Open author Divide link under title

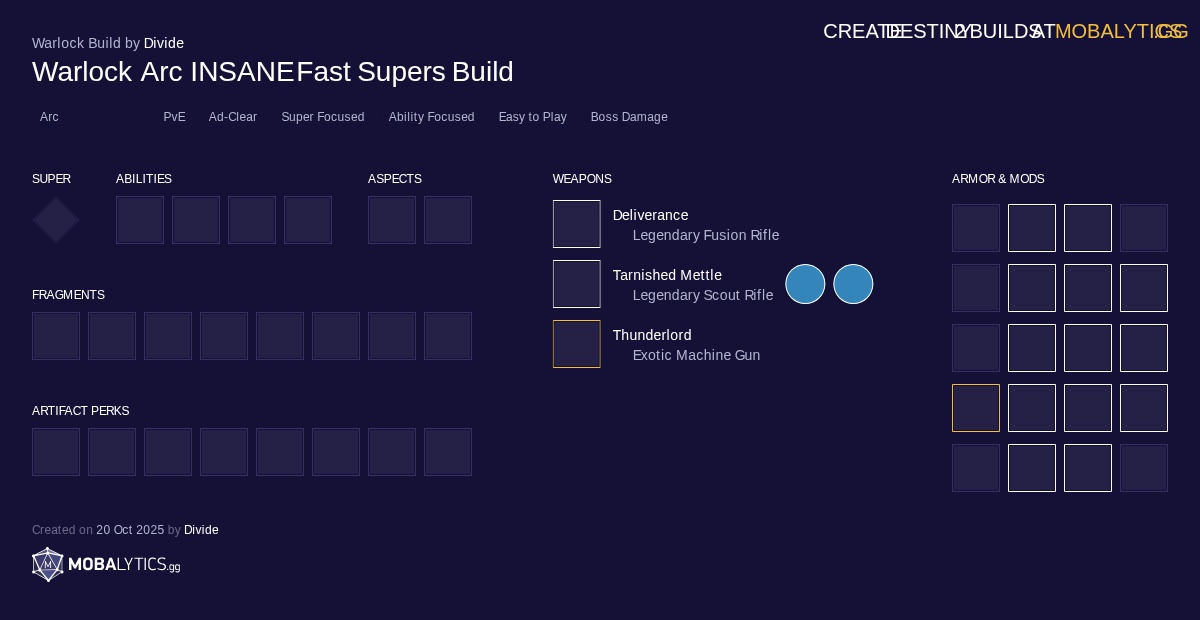164,43
